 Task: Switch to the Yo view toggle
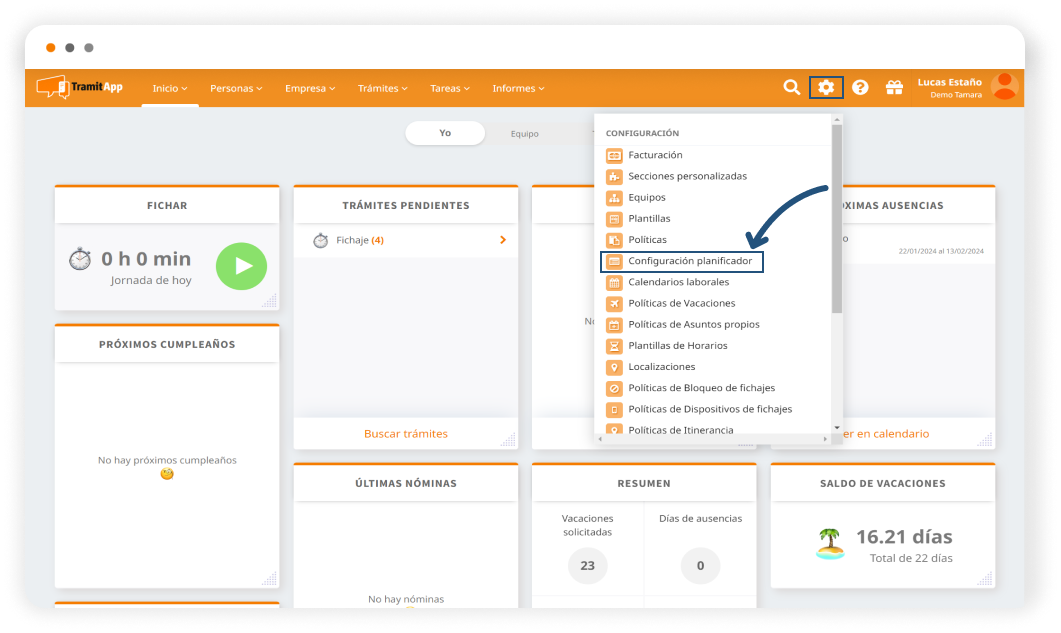[445, 133]
